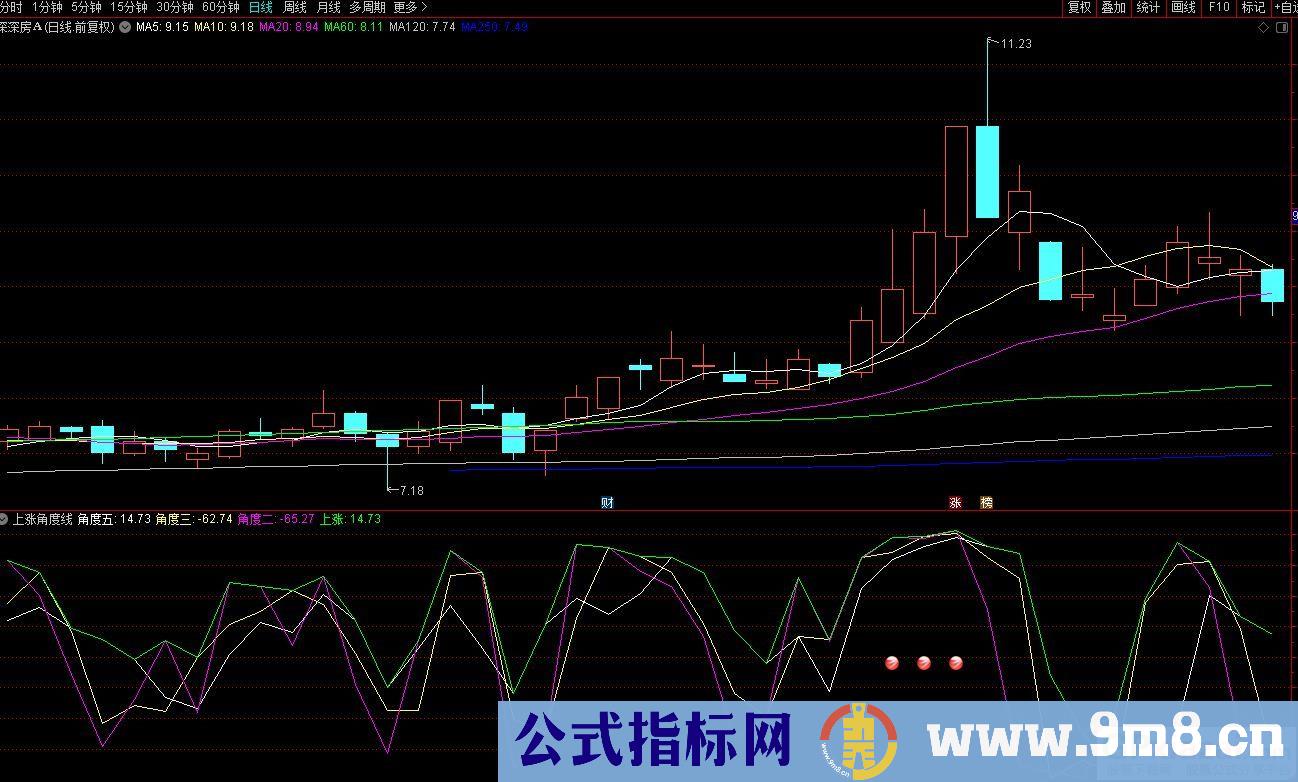This screenshot has width=1298, height=782.
Task: Click the middle red signal ball
Action: click(924, 662)
